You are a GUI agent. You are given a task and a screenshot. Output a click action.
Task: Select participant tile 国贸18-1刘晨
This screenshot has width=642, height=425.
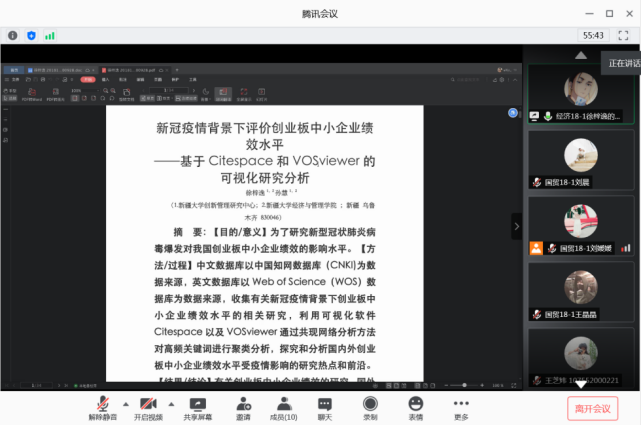click(x=581, y=160)
